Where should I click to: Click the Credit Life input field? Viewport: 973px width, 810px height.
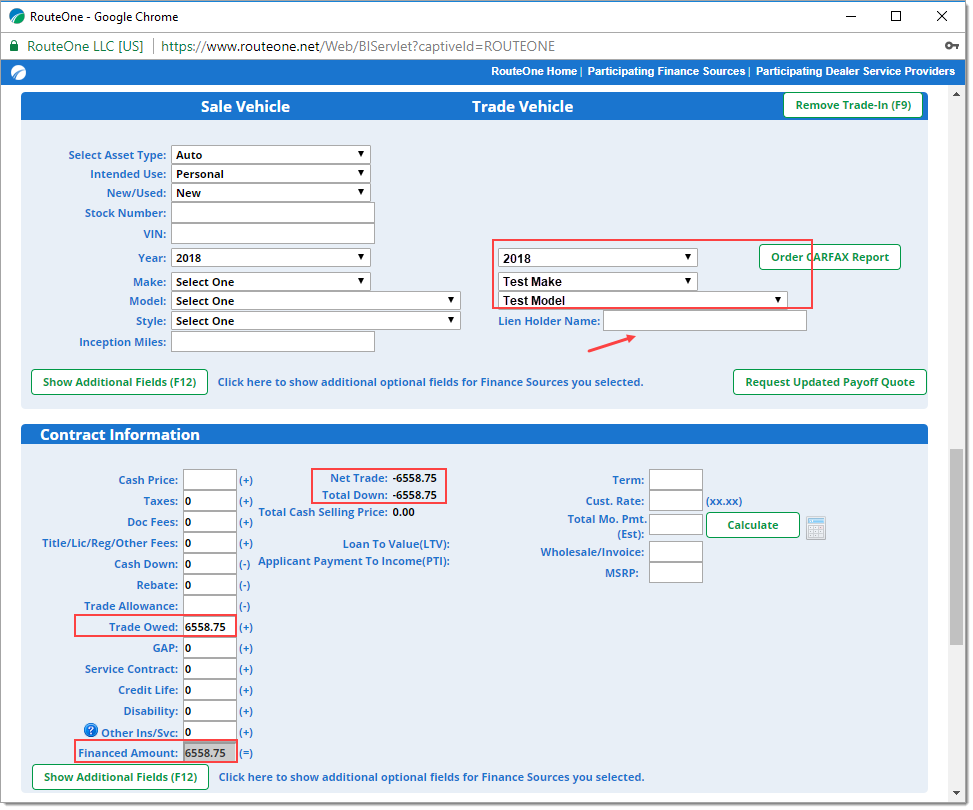(x=210, y=690)
